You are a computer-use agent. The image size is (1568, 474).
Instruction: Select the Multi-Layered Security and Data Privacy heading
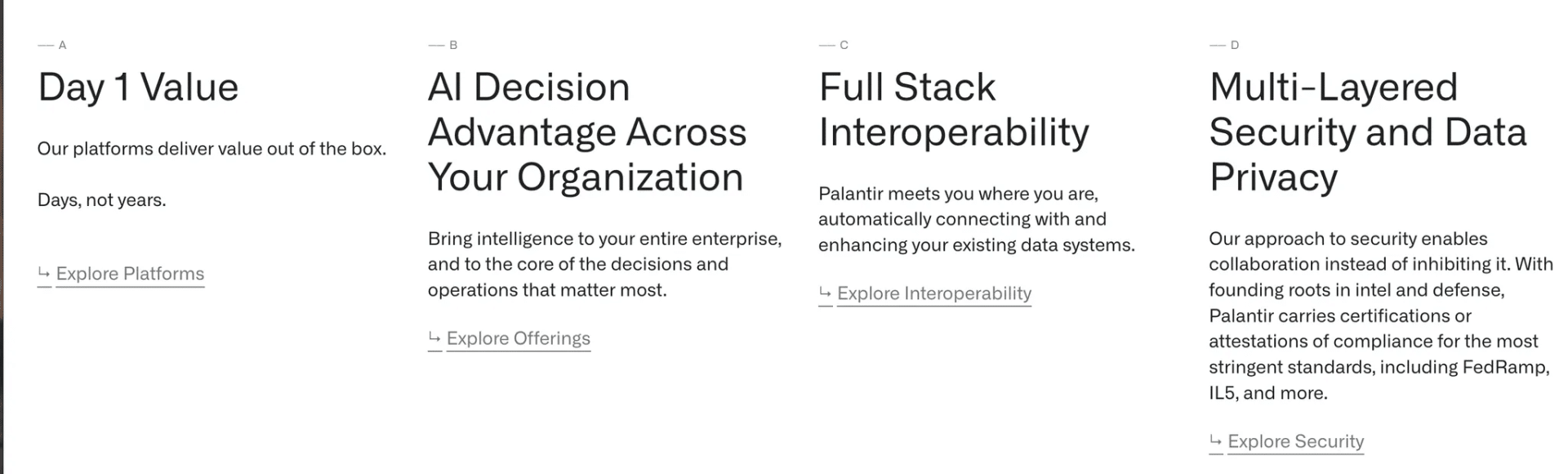point(1368,132)
